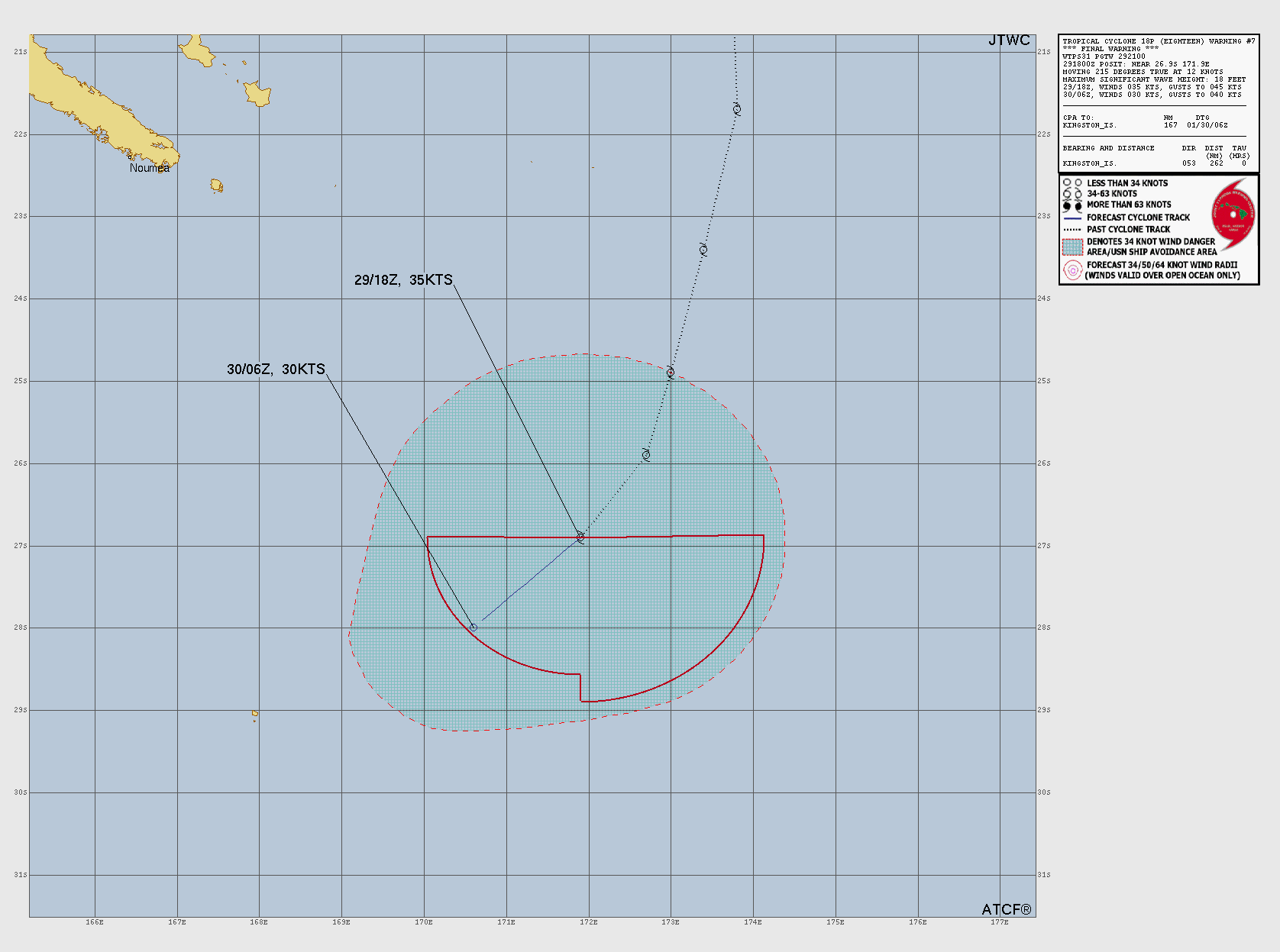Click the dotted past cyclone track legend line
The image size is (1280, 952).
coord(1072,229)
